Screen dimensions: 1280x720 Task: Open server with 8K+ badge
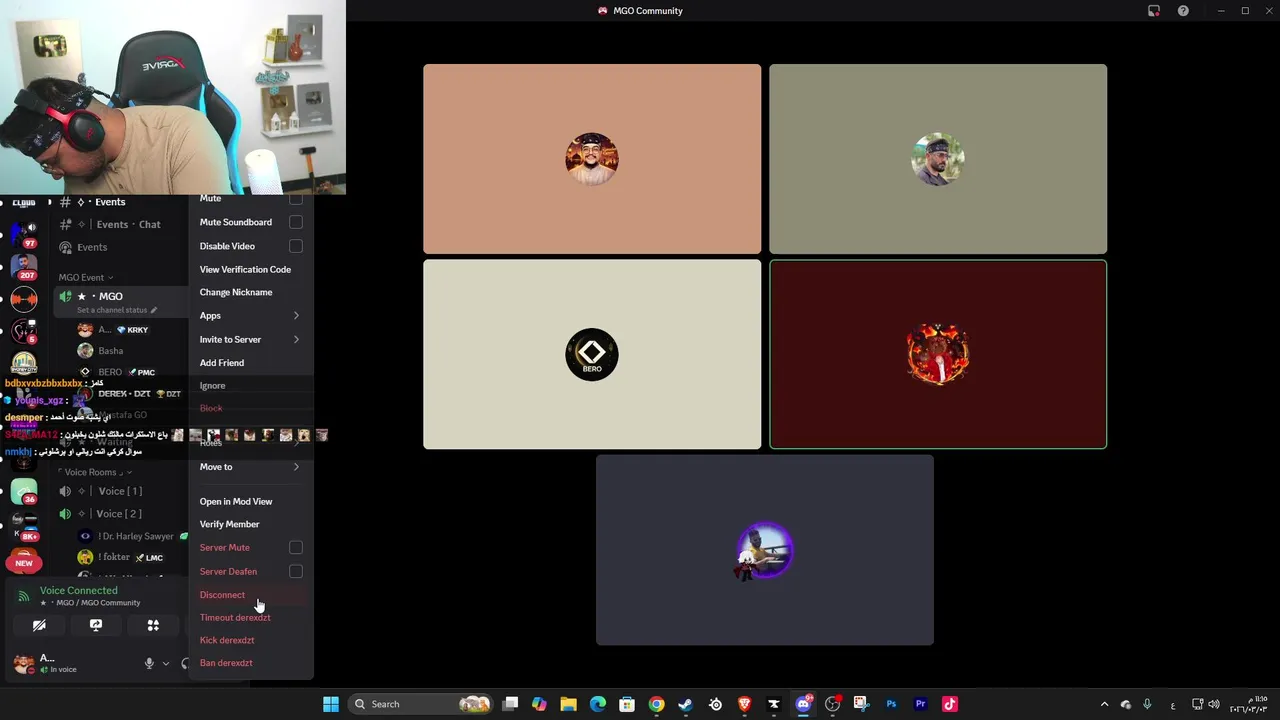coord(24,526)
